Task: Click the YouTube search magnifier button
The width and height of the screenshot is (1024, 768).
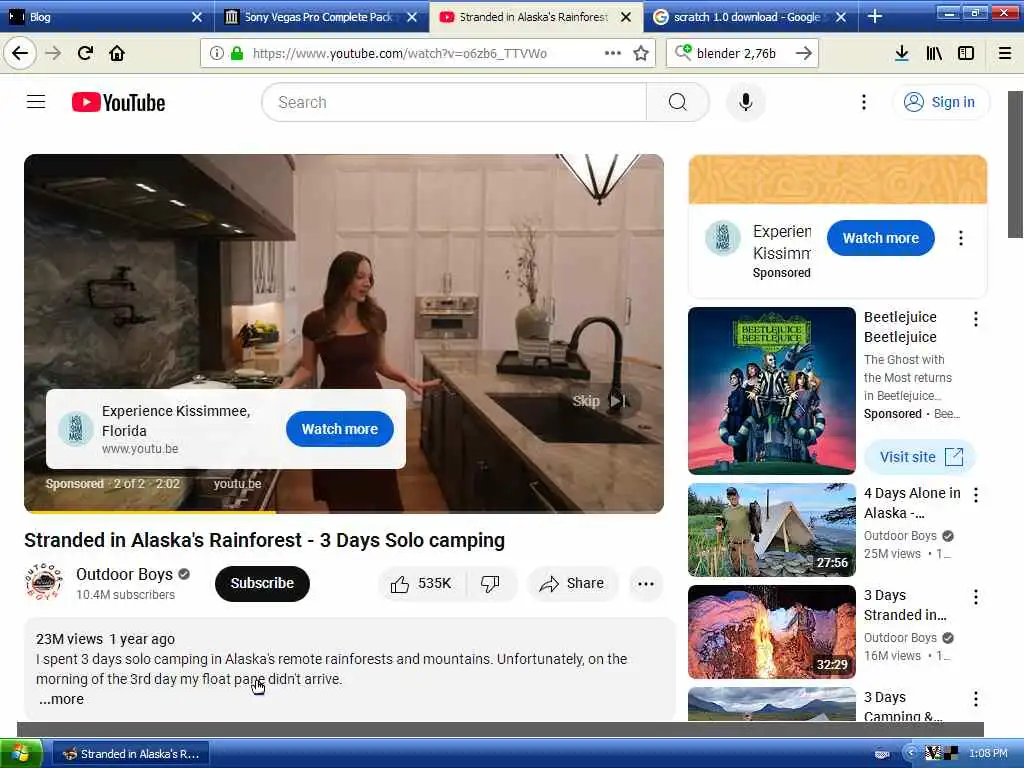Action: [678, 102]
